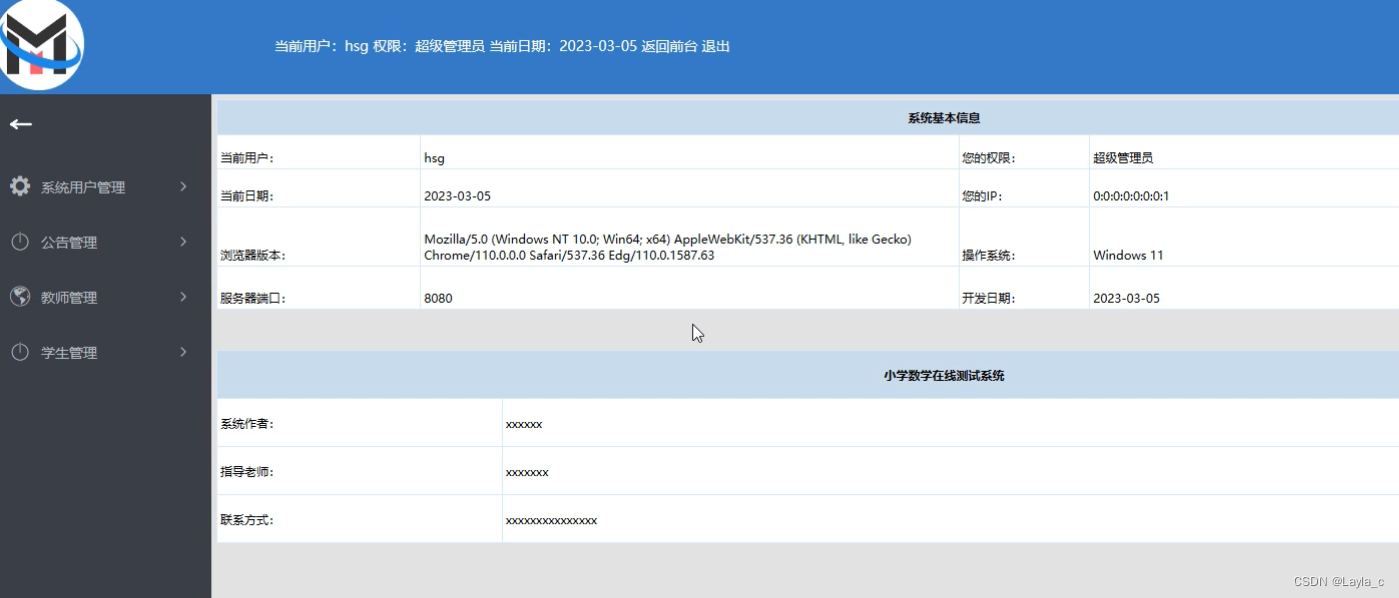1399x598 pixels.
Task: Click power icon beside 公告管理
Action: point(20,242)
